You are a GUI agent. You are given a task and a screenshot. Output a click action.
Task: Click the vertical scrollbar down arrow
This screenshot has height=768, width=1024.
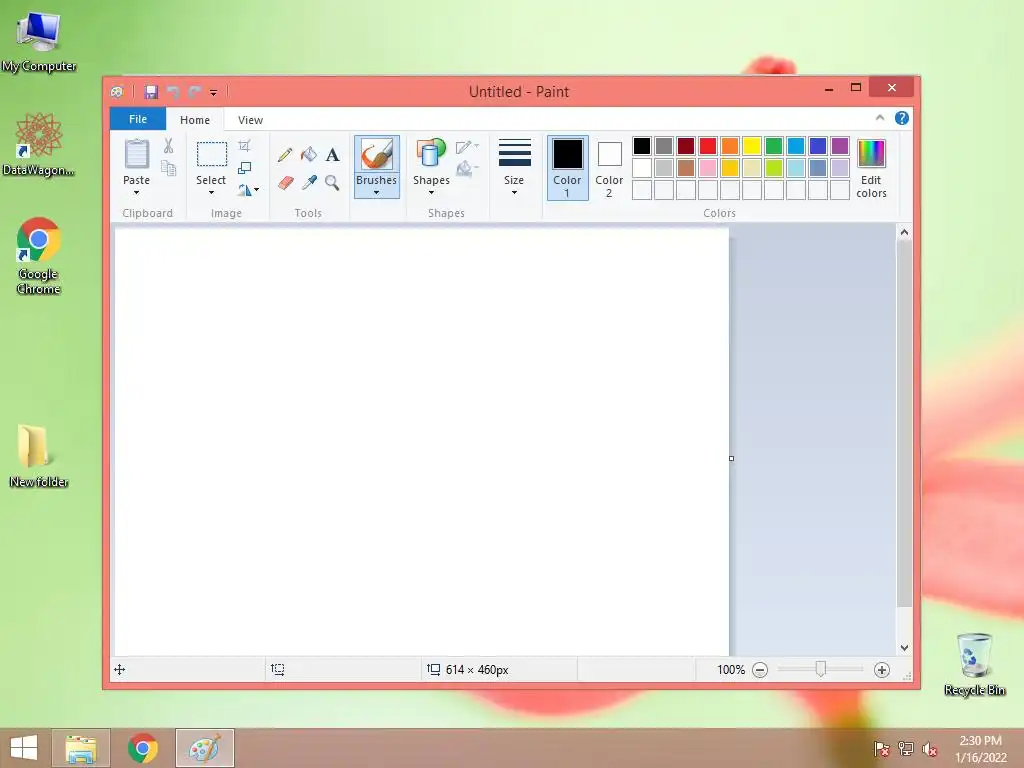904,648
